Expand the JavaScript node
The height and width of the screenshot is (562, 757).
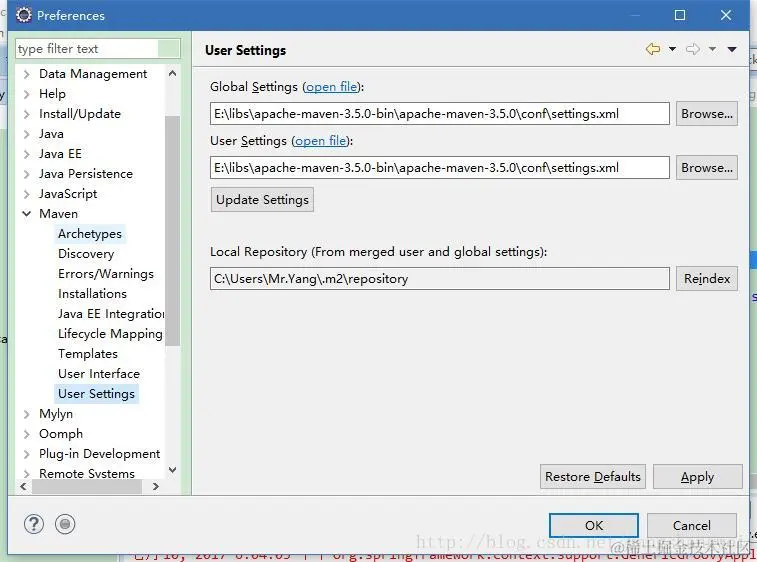[x=27, y=194]
